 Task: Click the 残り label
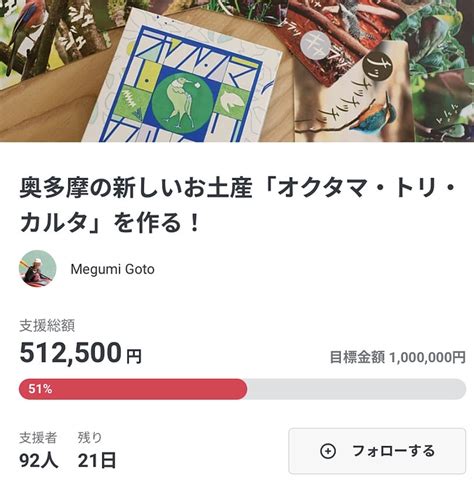point(90,438)
